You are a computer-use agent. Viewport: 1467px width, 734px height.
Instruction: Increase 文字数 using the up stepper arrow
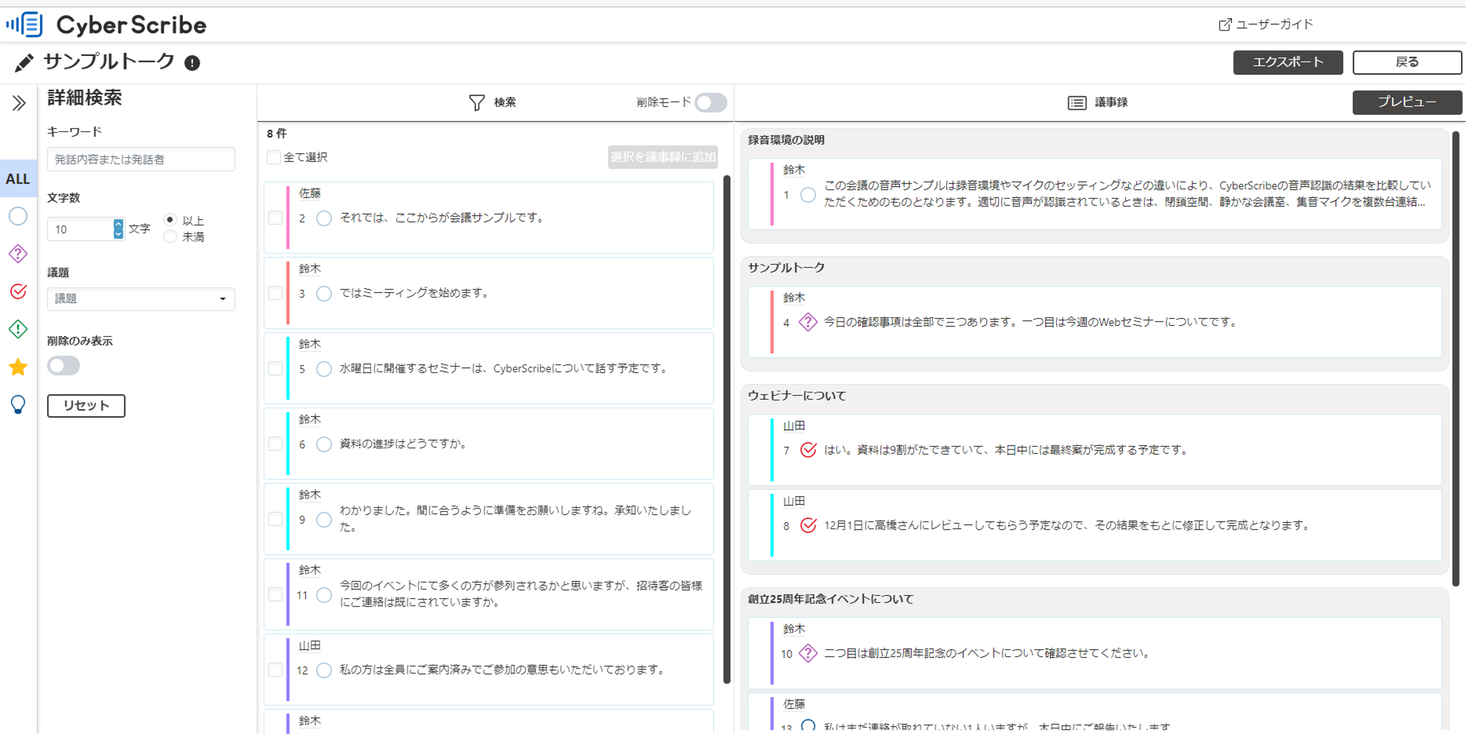[117, 223]
